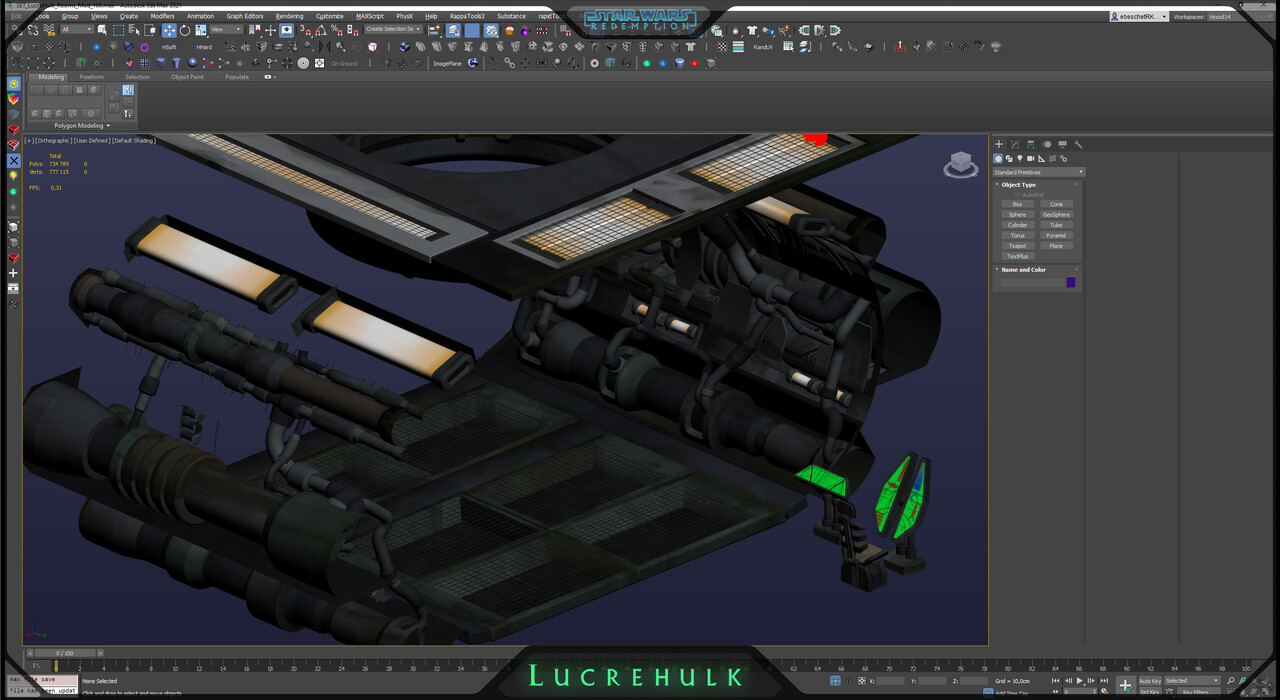Toggle Percent Snap tool
The height and width of the screenshot is (700, 1280).
pyautogui.click(x=336, y=30)
